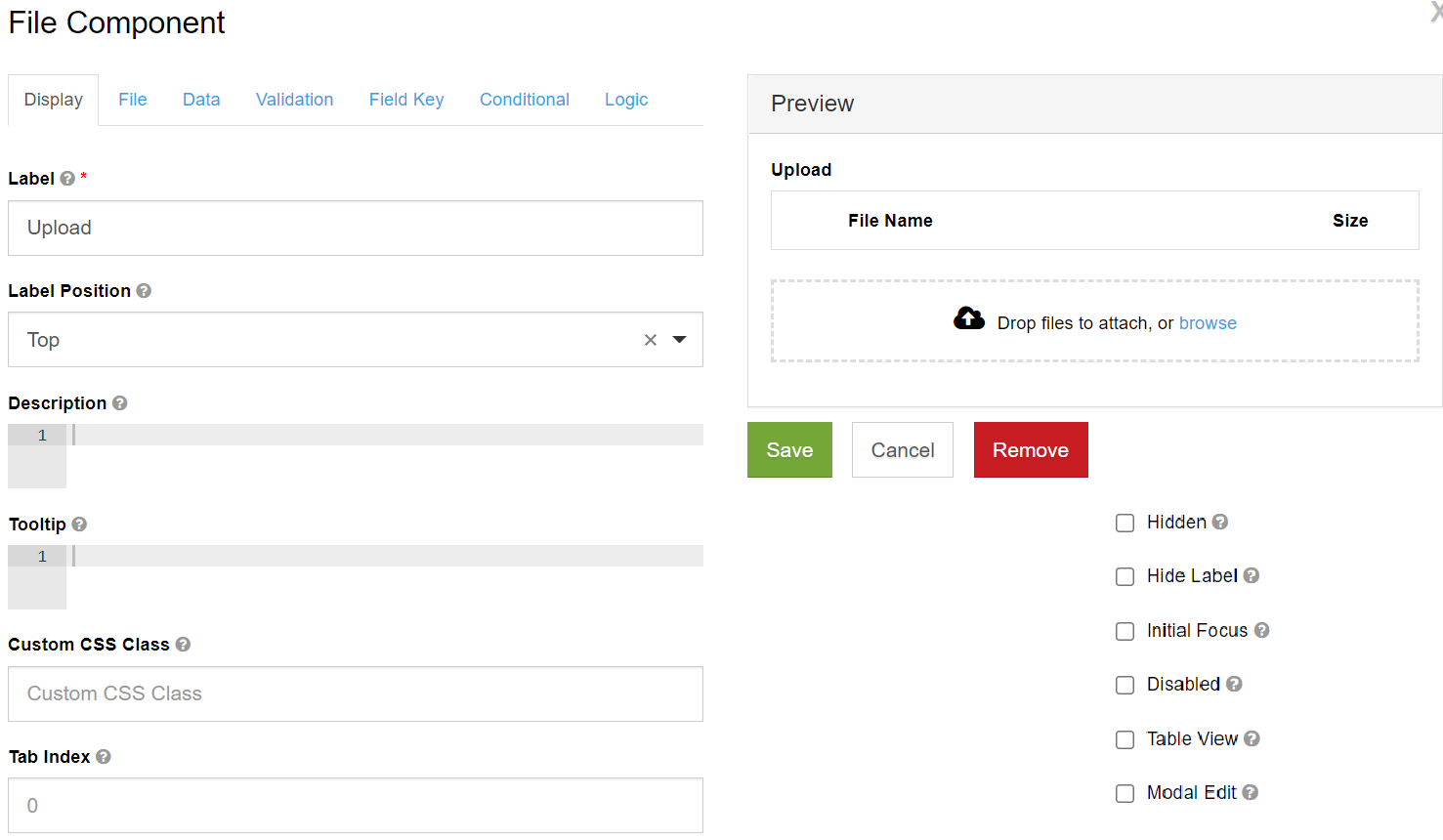Image resolution: width=1443 pixels, height=840 pixels.
Task: Open the Field Key tab
Action: point(406,100)
